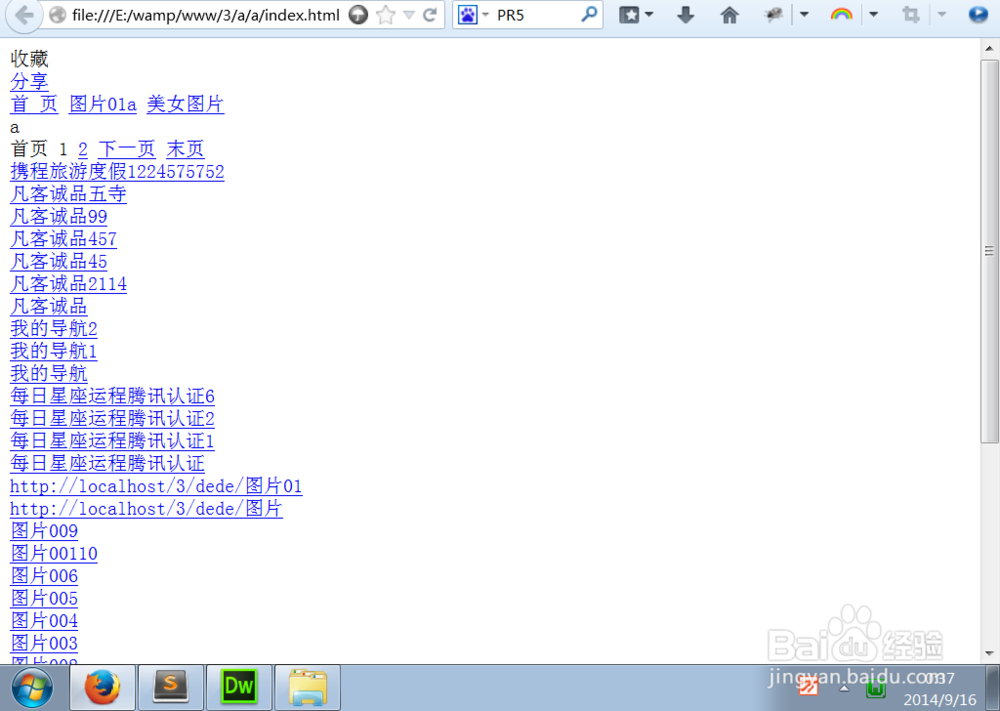Open the downloads arrow icon
1000x711 pixels.
[686, 15]
